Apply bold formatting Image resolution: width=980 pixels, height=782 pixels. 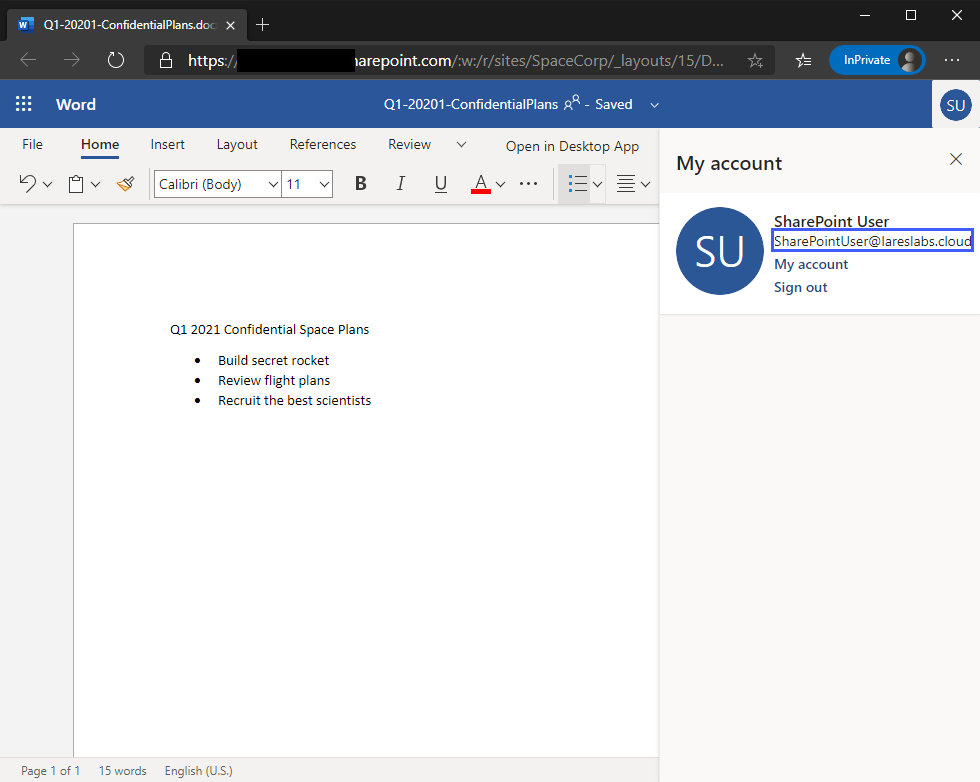tap(360, 183)
